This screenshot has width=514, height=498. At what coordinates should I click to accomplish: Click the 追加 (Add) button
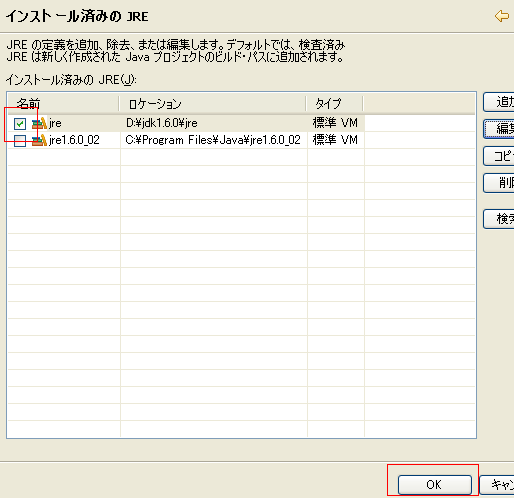point(499,102)
